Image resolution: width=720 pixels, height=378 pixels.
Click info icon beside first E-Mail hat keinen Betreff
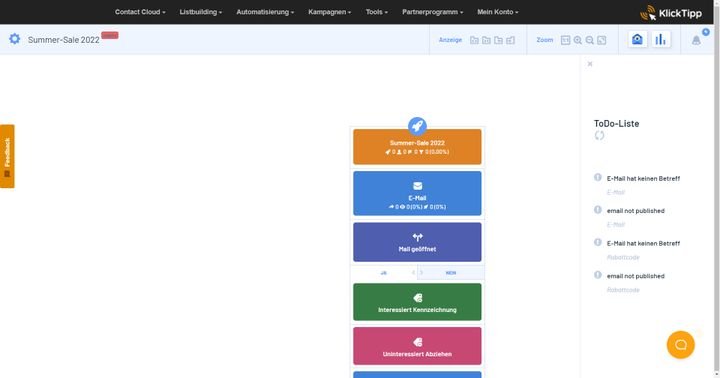click(x=597, y=177)
